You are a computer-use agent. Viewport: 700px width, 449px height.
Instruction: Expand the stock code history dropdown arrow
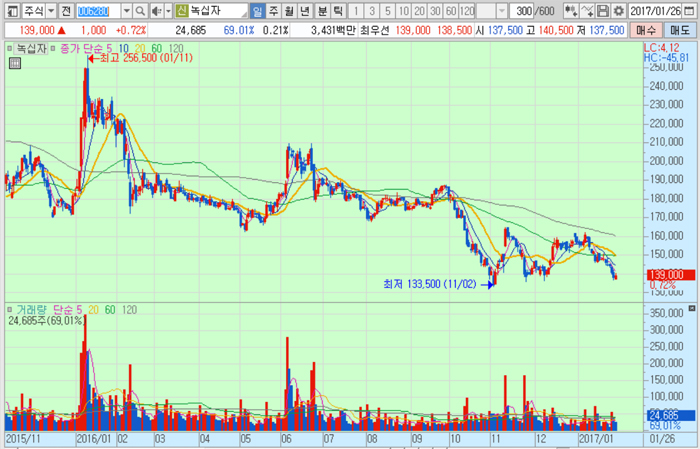click(x=126, y=10)
